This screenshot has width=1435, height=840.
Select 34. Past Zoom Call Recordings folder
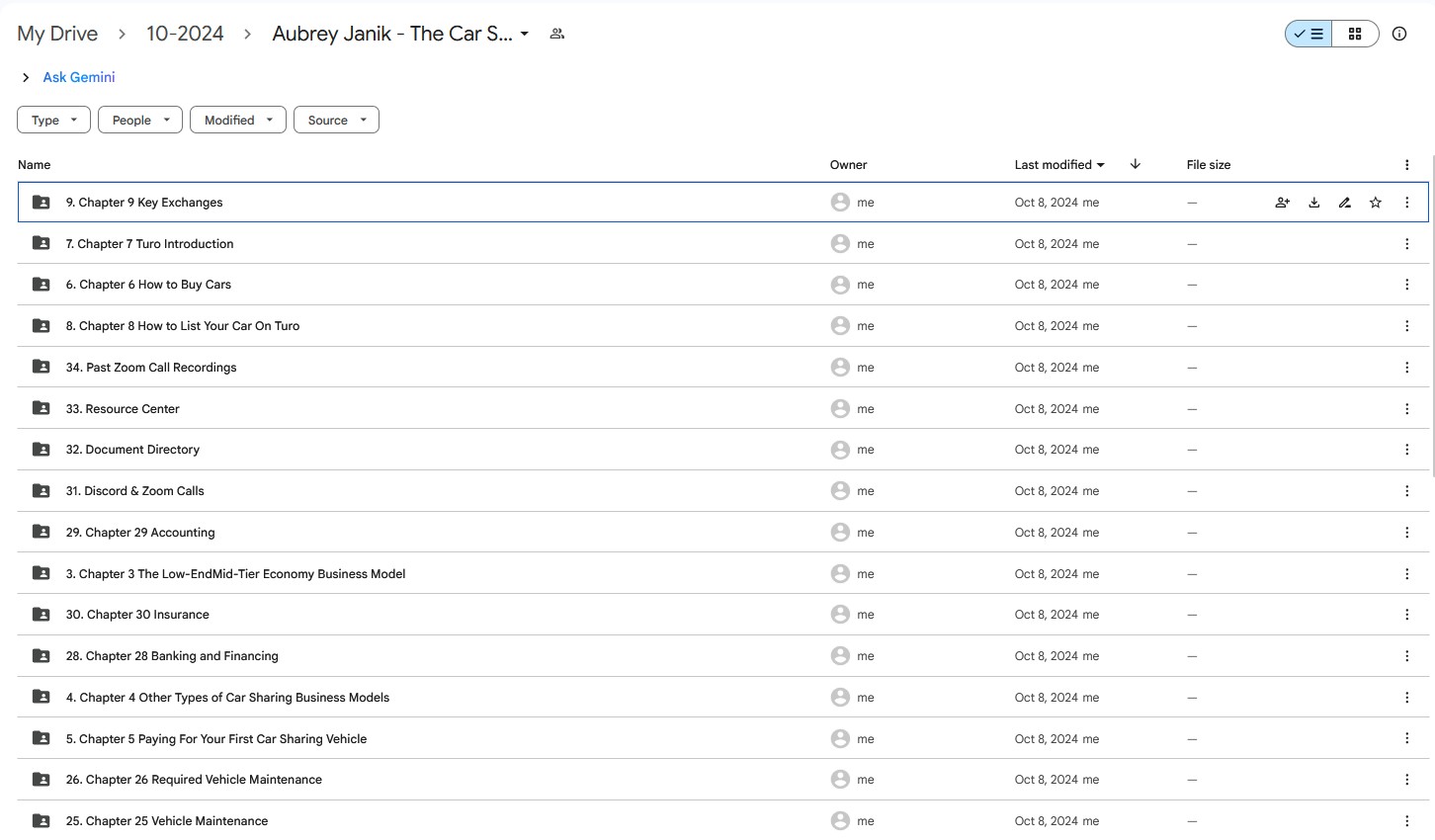722,368
